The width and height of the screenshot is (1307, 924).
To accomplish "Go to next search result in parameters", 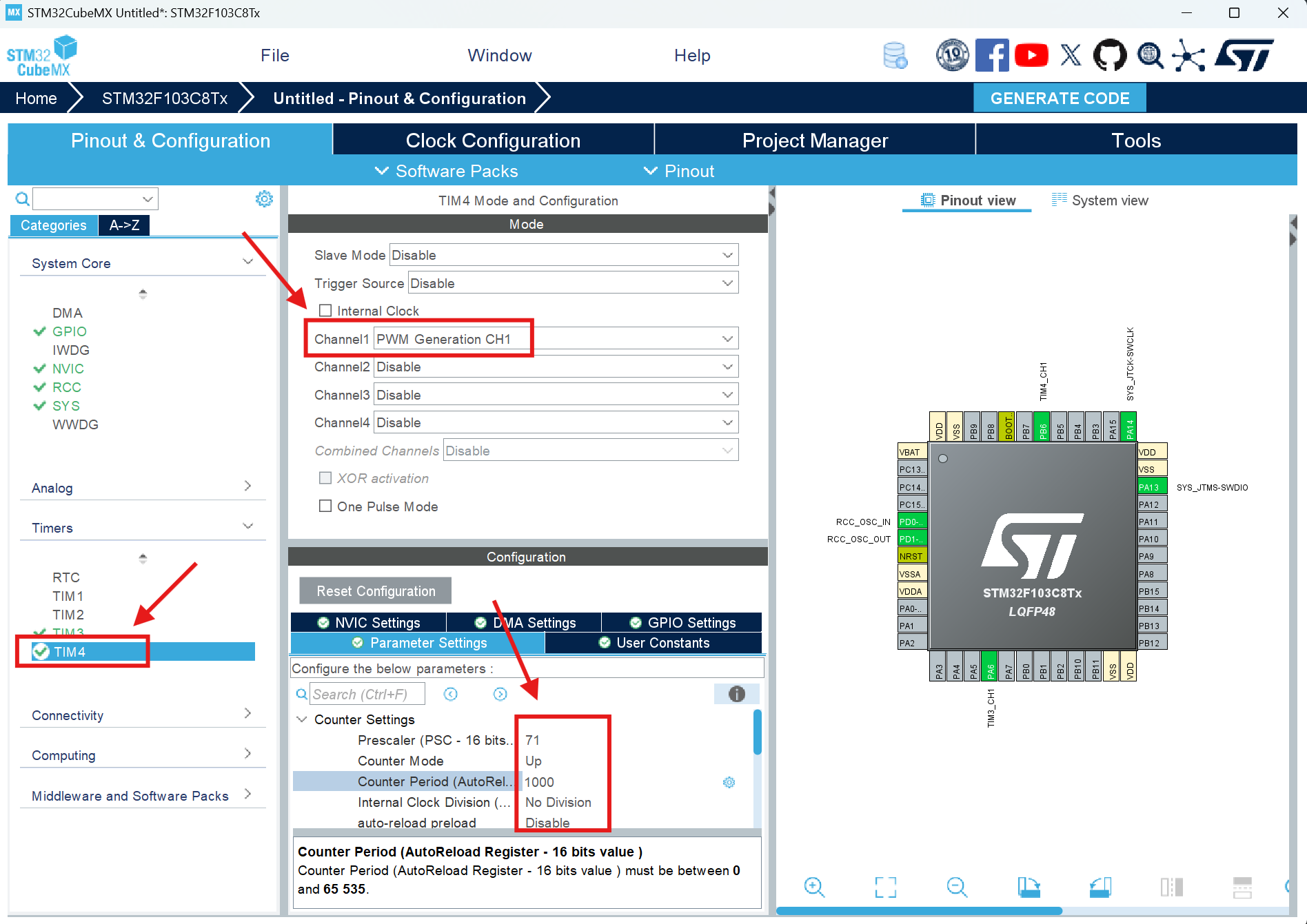I will pos(500,694).
